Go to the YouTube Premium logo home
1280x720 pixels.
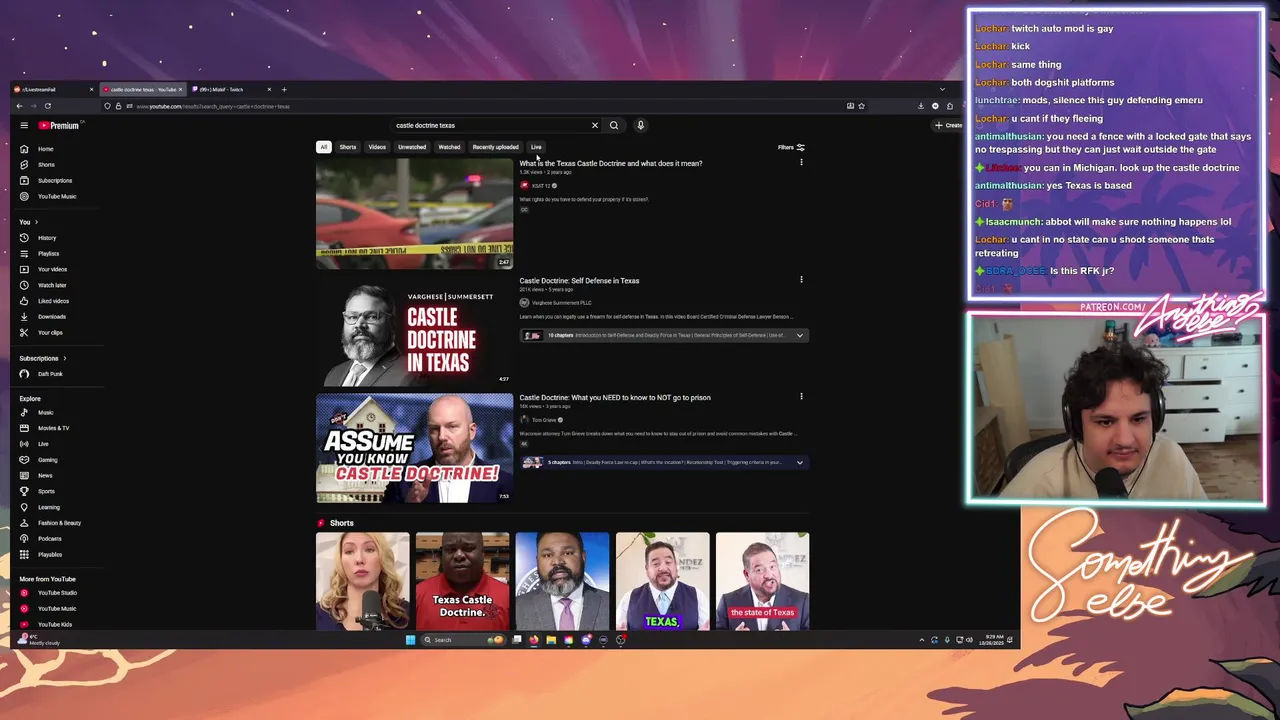click(59, 125)
